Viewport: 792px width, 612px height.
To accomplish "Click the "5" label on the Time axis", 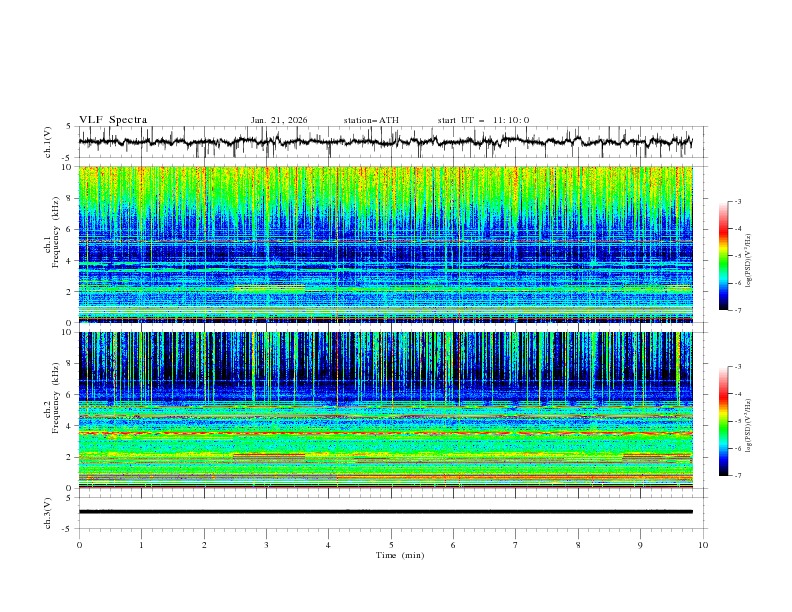I will tap(391, 545).
